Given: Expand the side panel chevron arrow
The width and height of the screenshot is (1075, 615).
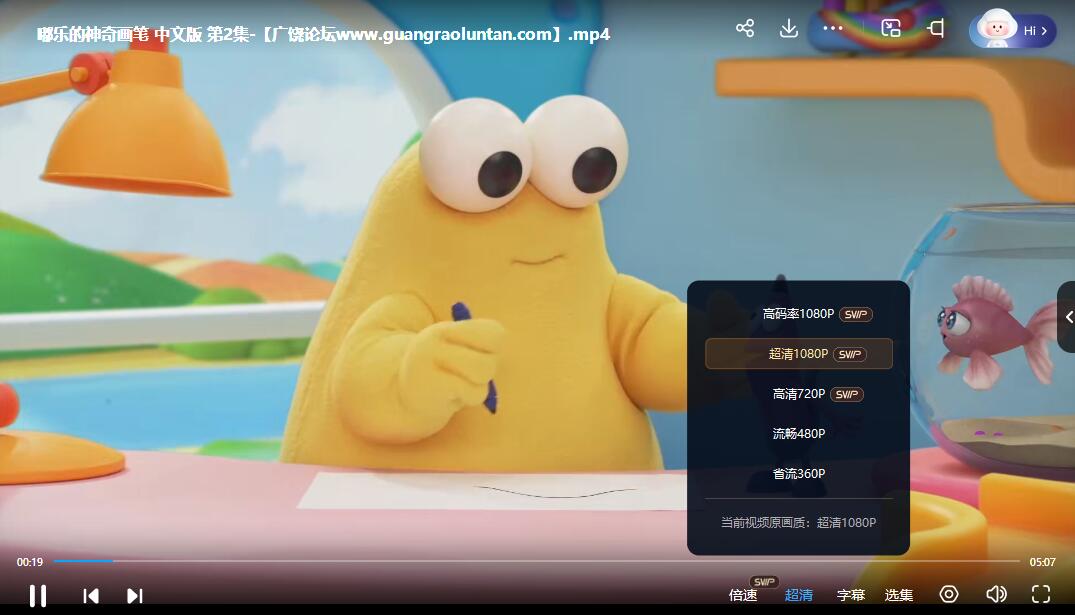Looking at the screenshot, I should click(1067, 317).
